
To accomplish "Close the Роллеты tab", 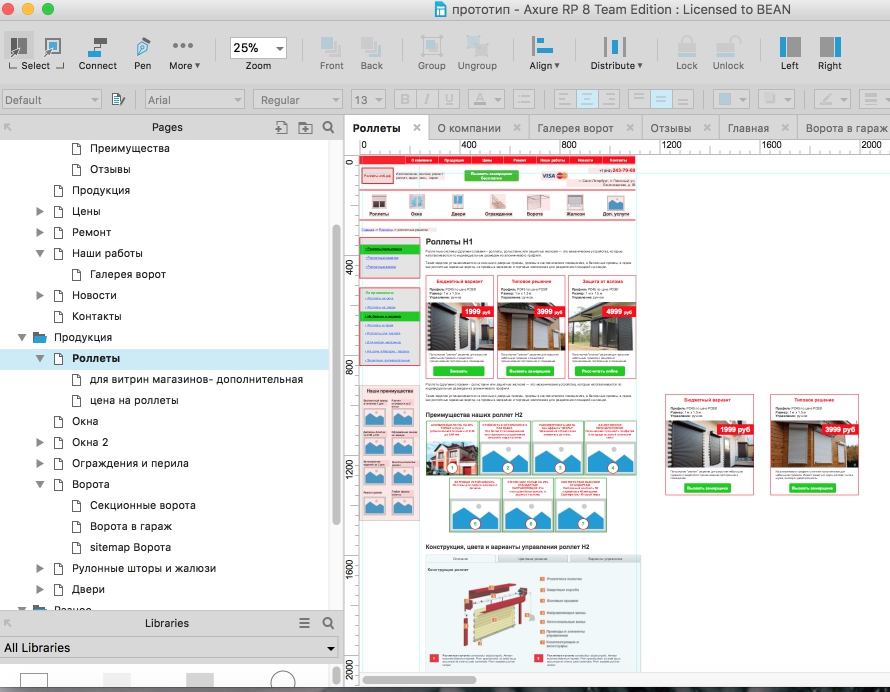I will coord(417,128).
